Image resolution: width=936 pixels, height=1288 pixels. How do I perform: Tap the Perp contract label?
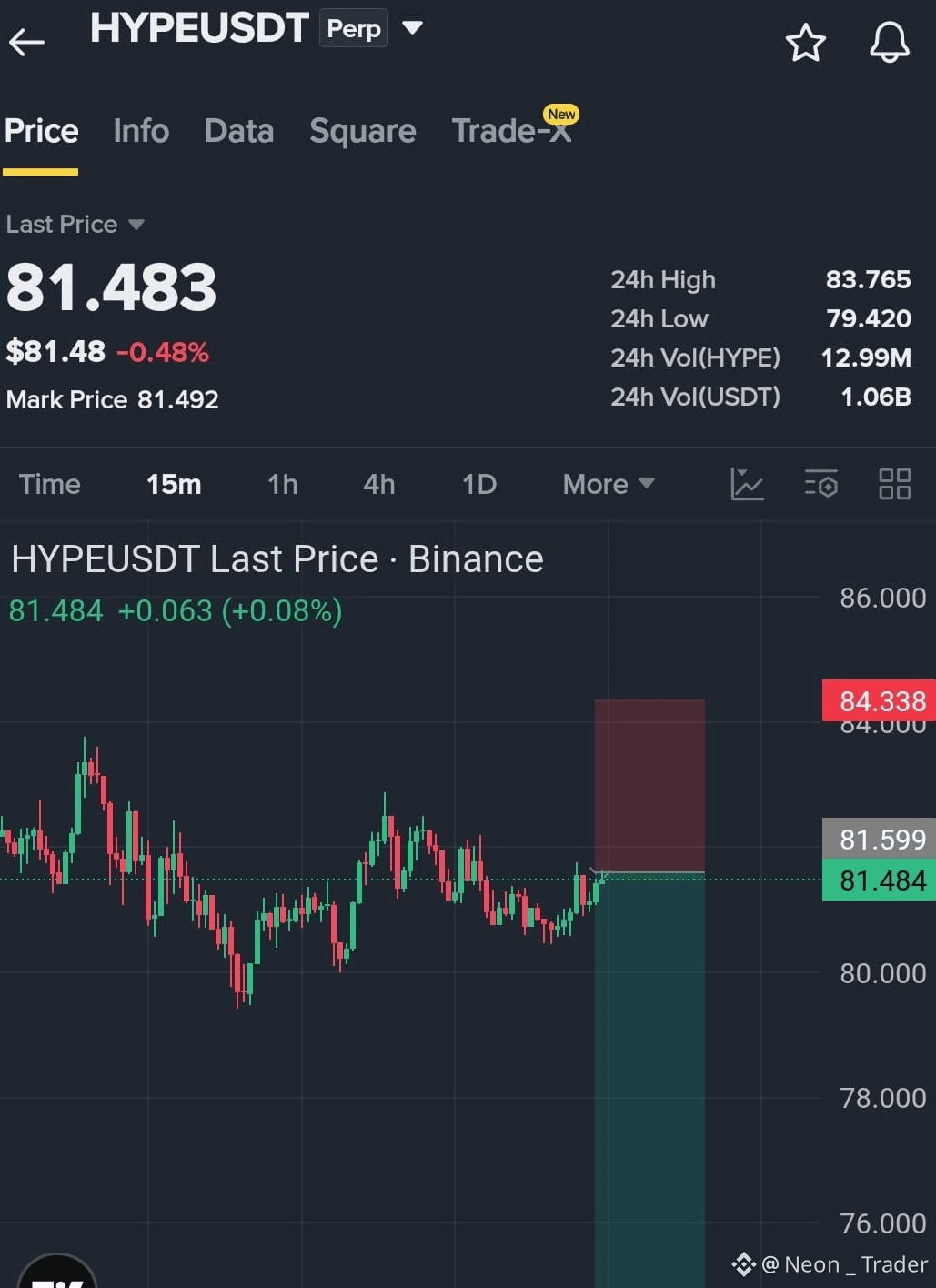point(354,28)
